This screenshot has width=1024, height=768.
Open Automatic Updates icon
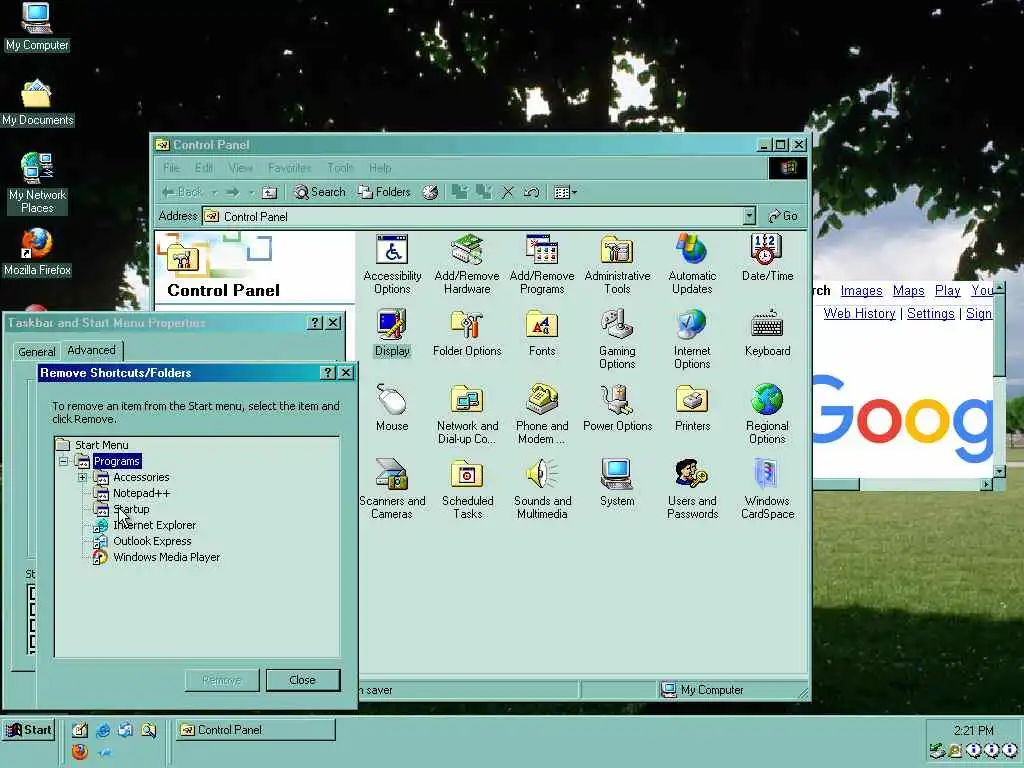[692, 264]
